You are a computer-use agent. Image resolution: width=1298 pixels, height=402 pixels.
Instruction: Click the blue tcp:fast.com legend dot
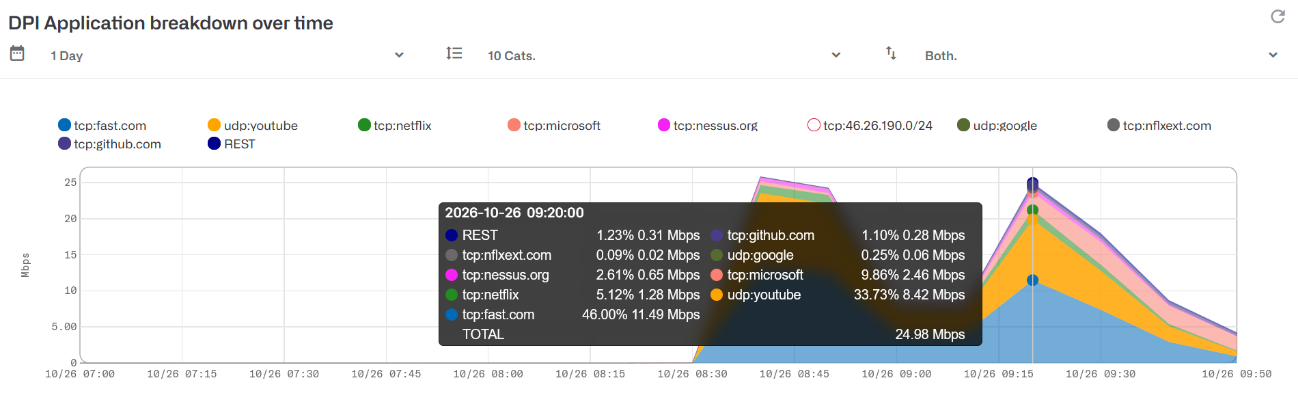(65, 125)
